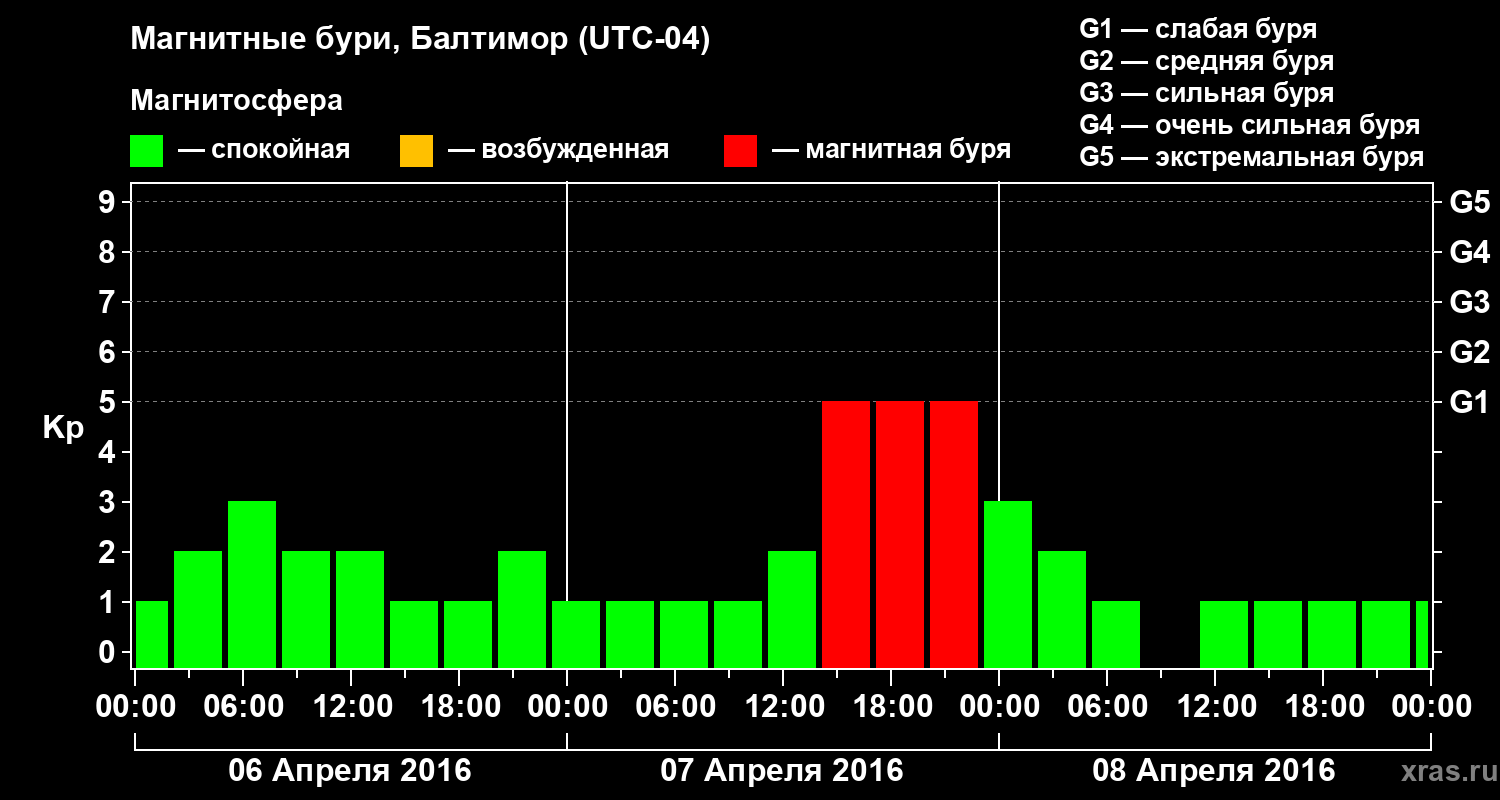Select legend line 'G2 — средняя буря'

[1206, 61]
